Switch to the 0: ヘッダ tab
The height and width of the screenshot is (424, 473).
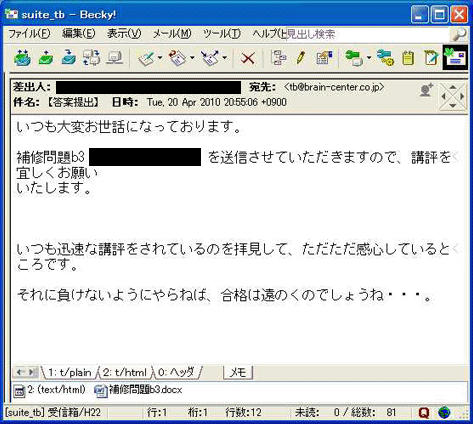coord(176,372)
